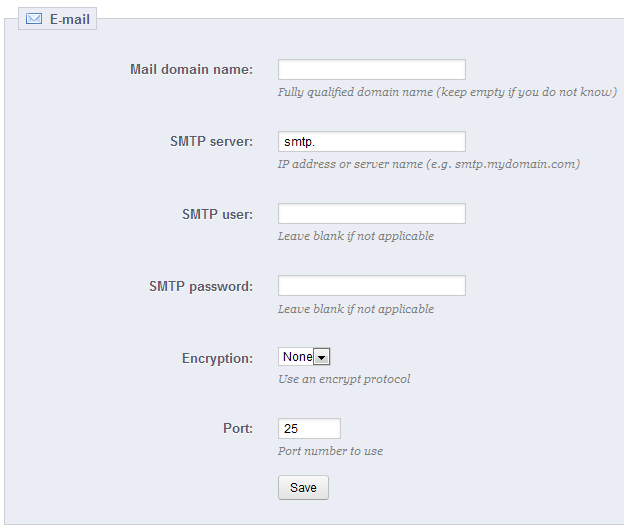Click the "Fully qualified domain name" hint
Screen dimensions: 624x527
click(447, 92)
